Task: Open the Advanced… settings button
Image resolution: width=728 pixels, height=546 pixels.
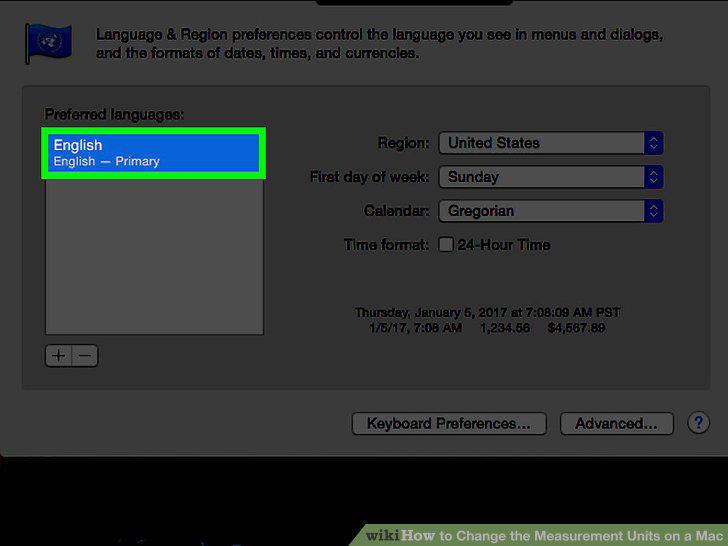Action: (617, 423)
